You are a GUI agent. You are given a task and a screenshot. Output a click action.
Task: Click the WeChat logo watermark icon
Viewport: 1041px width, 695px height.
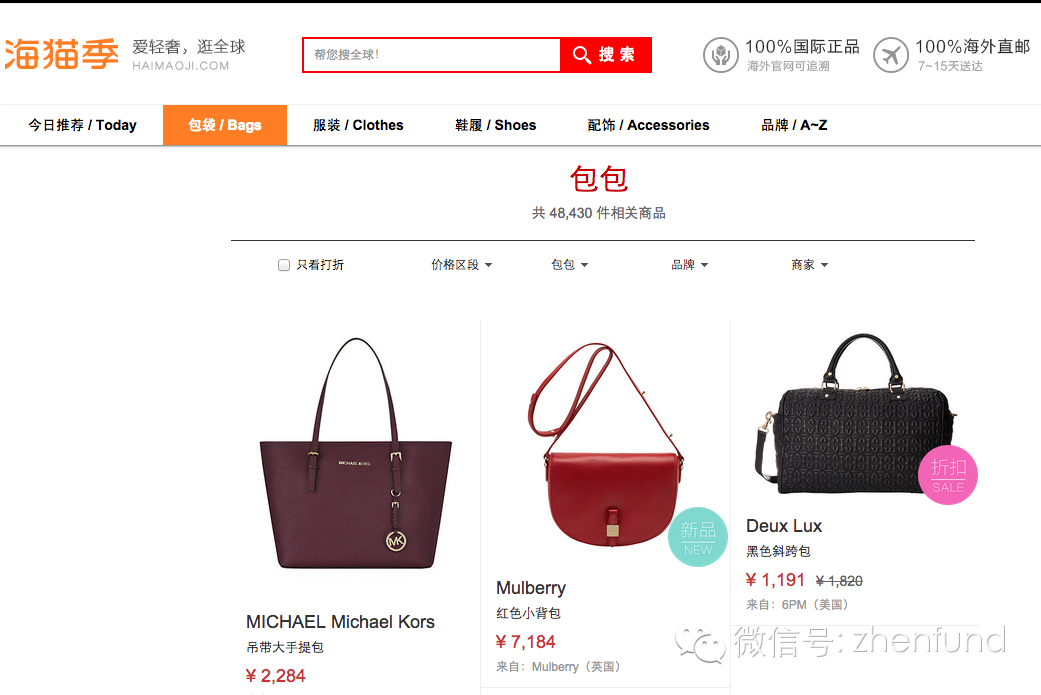(x=700, y=644)
